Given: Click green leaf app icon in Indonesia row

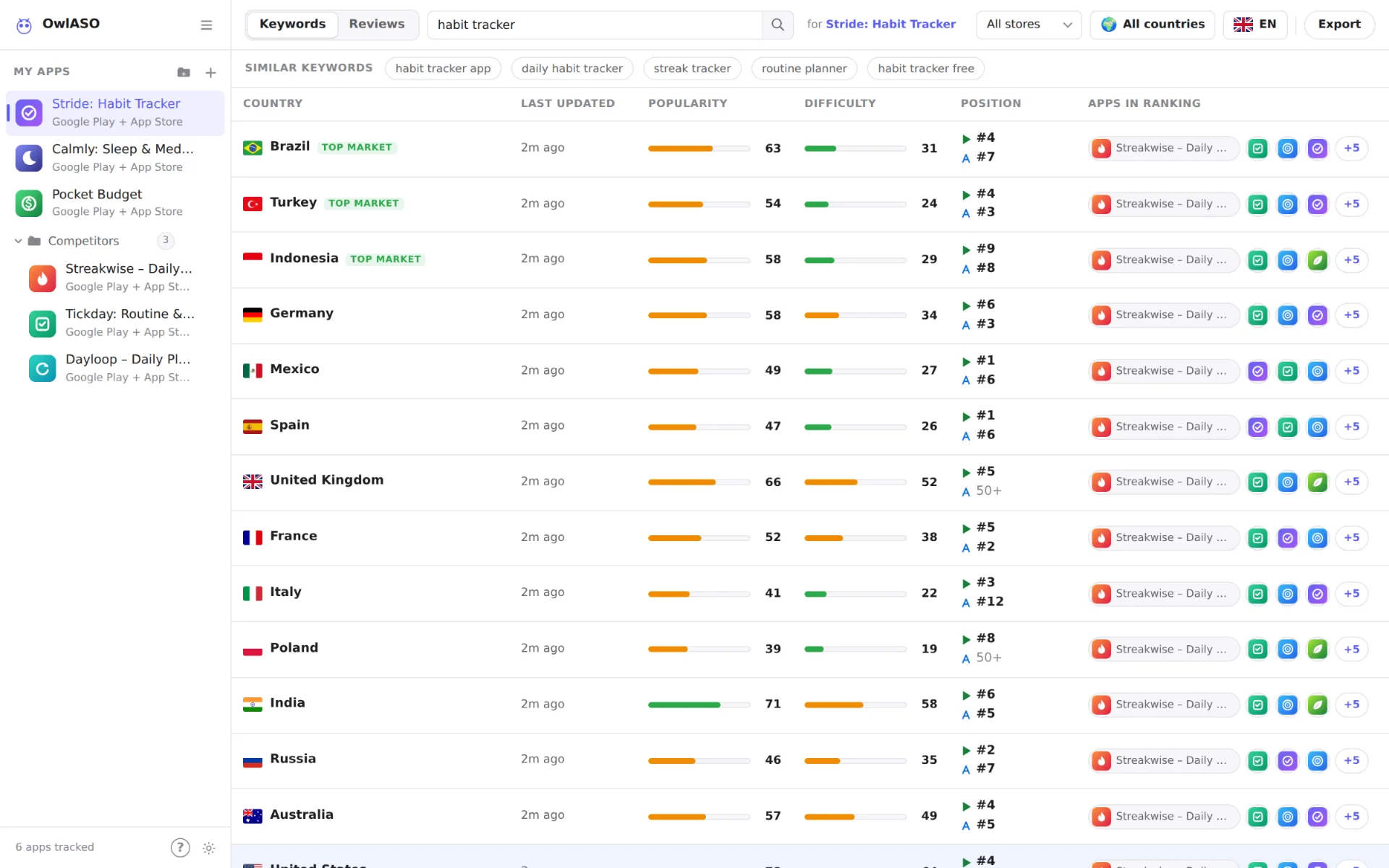Looking at the screenshot, I should click(1318, 260).
